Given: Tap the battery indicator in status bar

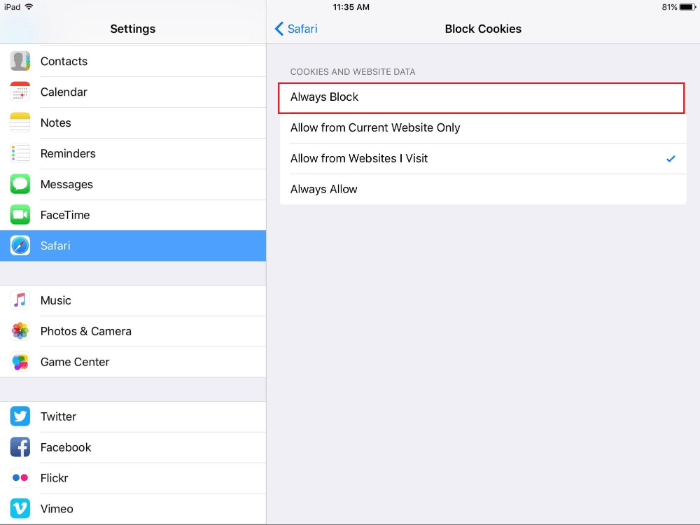Looking at the screenshot, I should click(688, 7).
